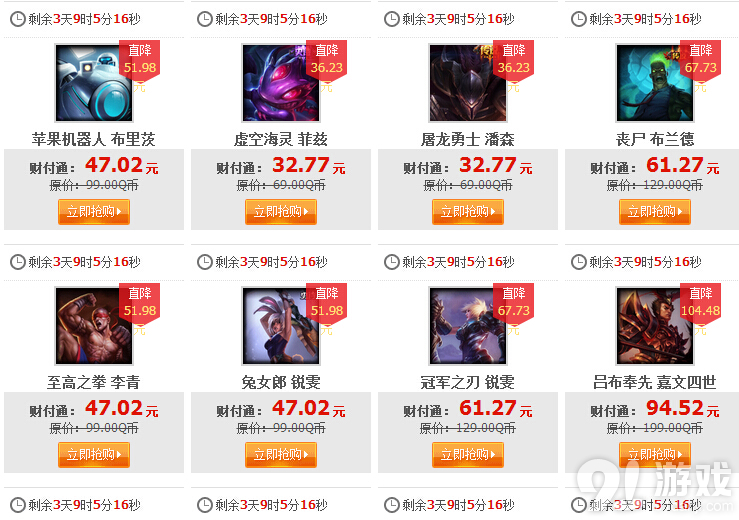This screenshot has height=520, width=739.
Task: Click the 直降 104.48 badge on 嘉文四世
Action: click(x=700, y=303)
